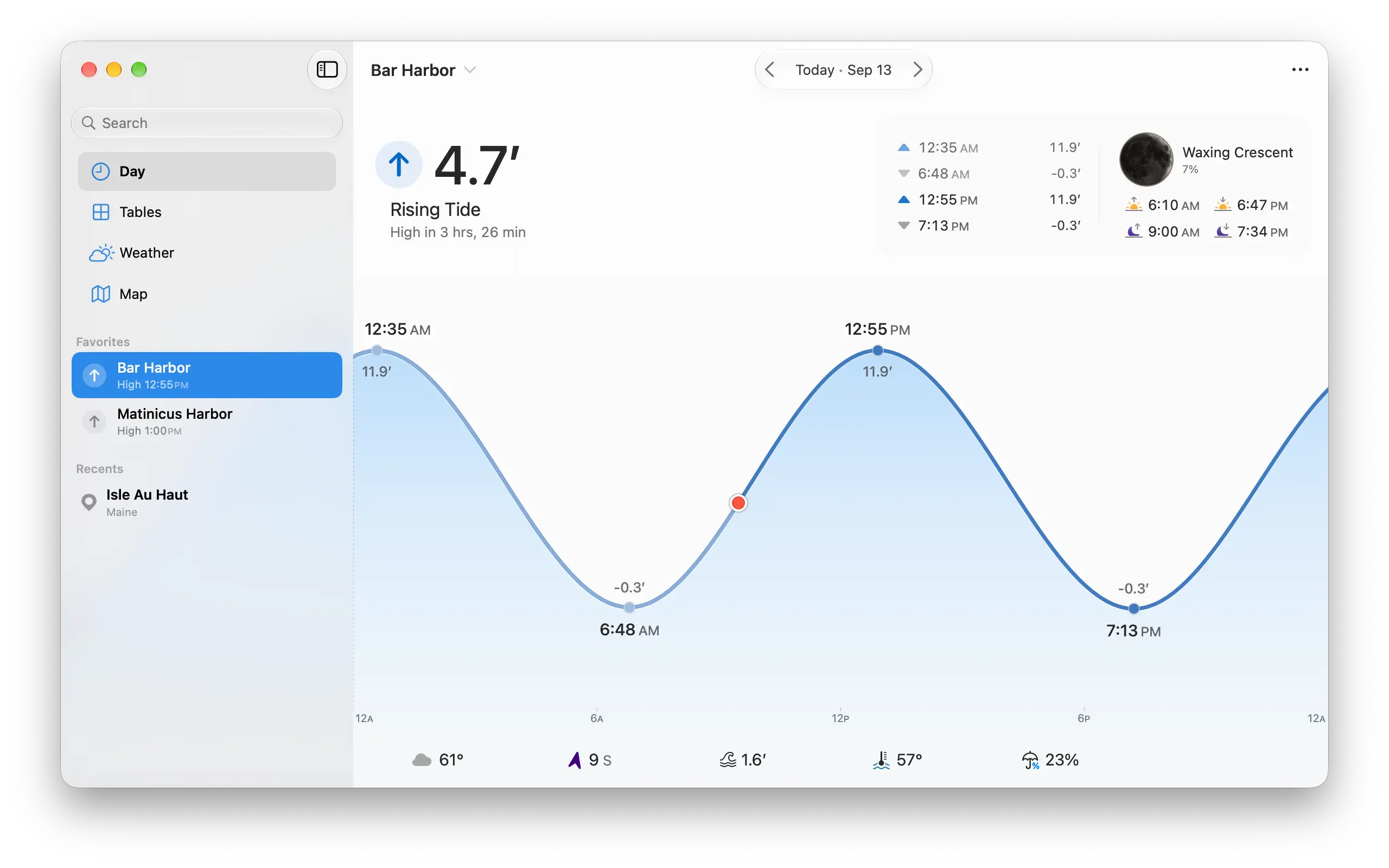This screenshot has height=868, width=1389.
Task: Go to previous day arrow
Action: pyautogui.click(x=770, y=69)
